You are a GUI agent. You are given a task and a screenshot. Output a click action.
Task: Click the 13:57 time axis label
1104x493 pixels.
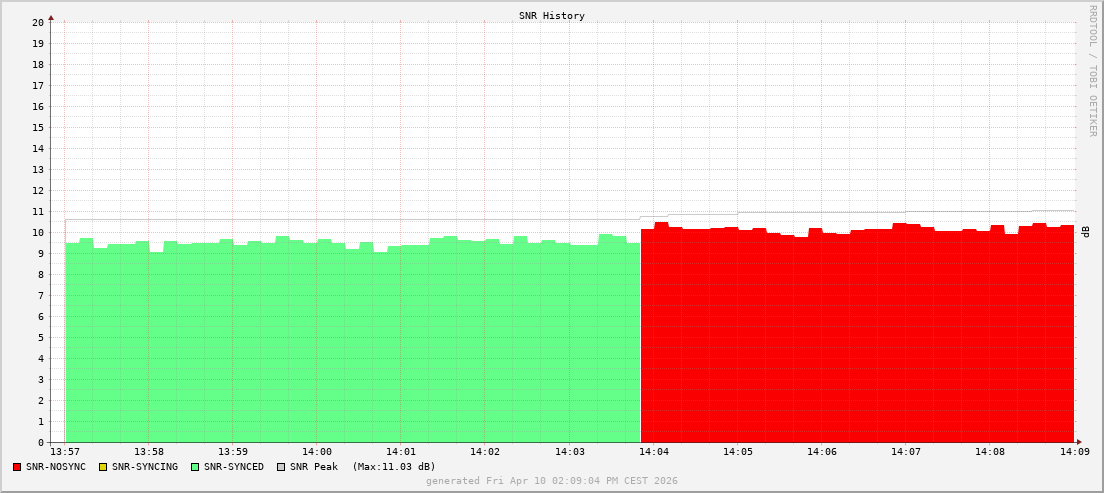point(65,452)
